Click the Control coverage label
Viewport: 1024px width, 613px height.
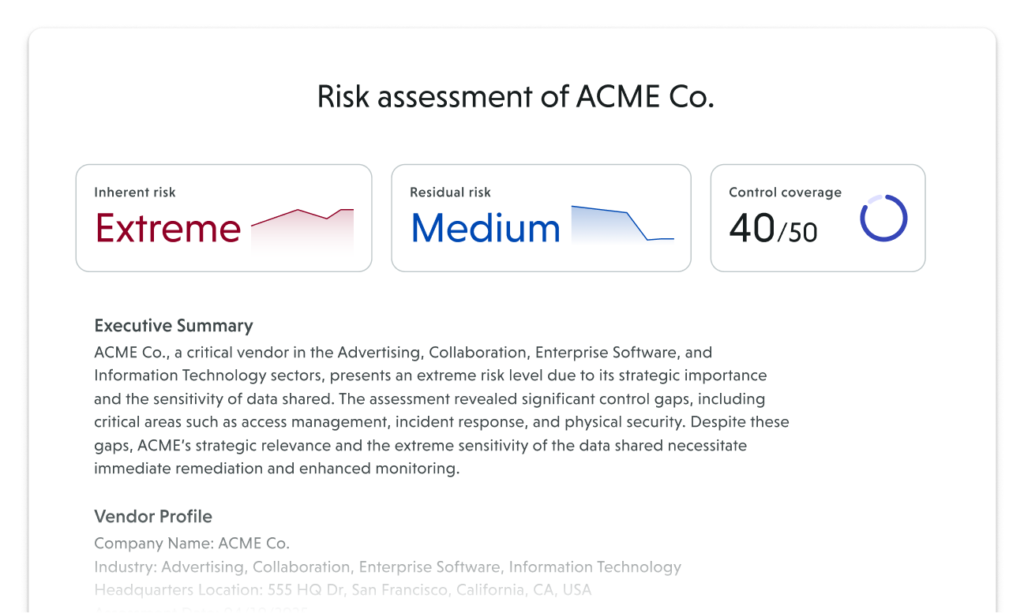785,192
